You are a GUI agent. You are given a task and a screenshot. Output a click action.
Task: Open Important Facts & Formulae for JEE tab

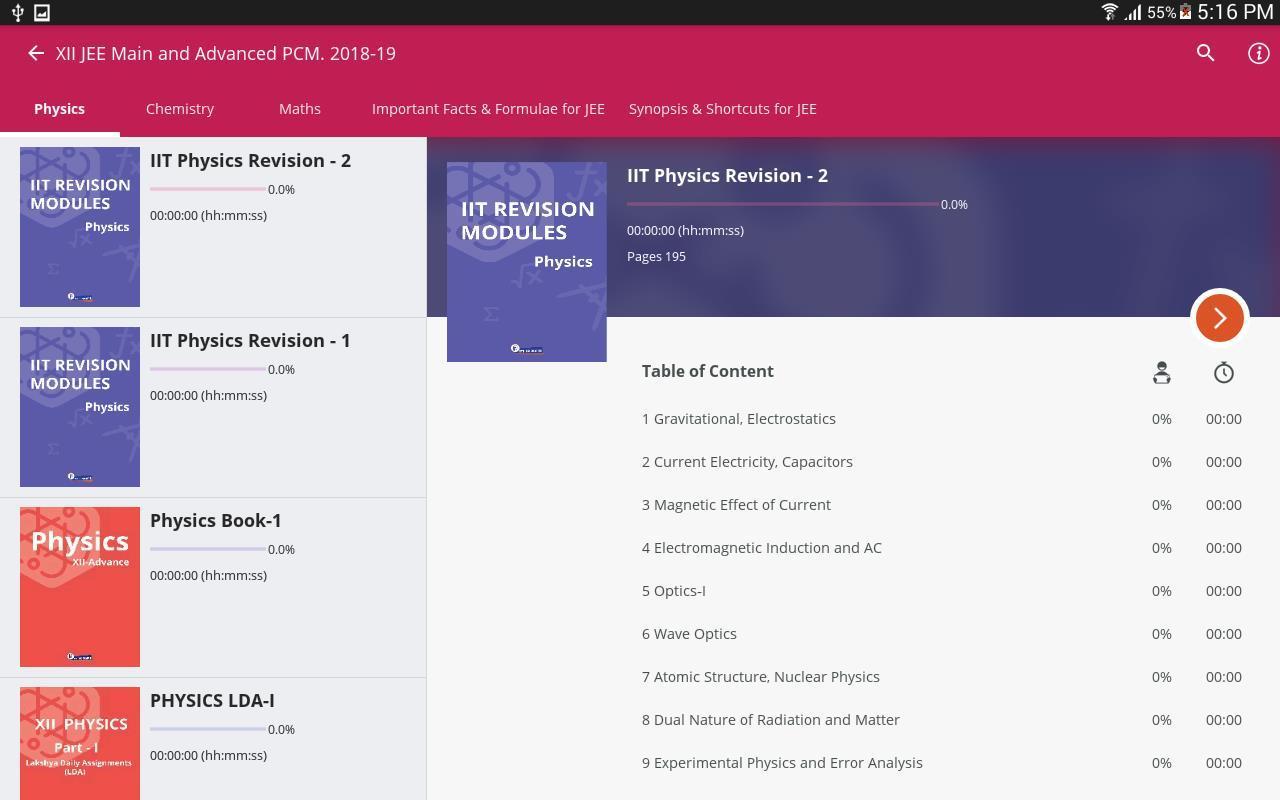(x=488, y=109)
